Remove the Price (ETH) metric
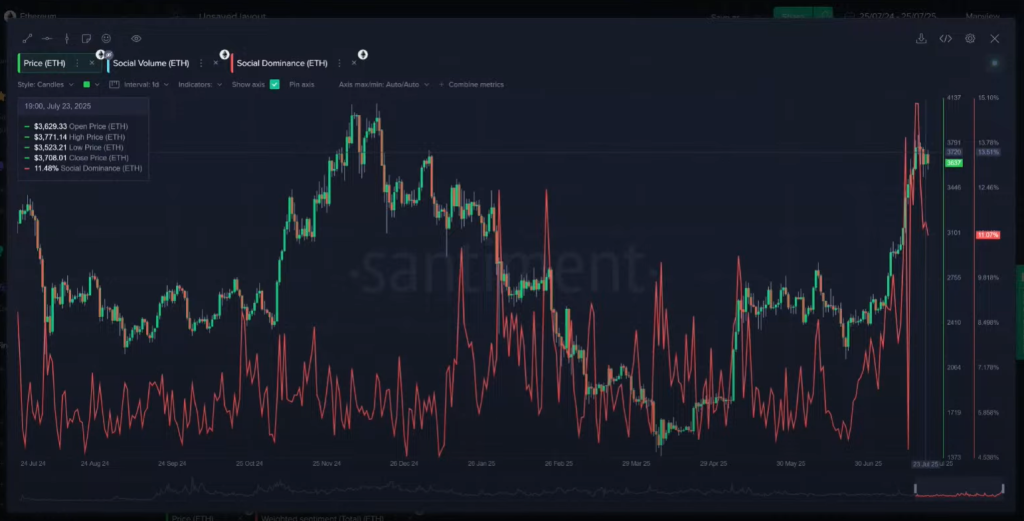The image size is (1024, 521). [92, 63]
